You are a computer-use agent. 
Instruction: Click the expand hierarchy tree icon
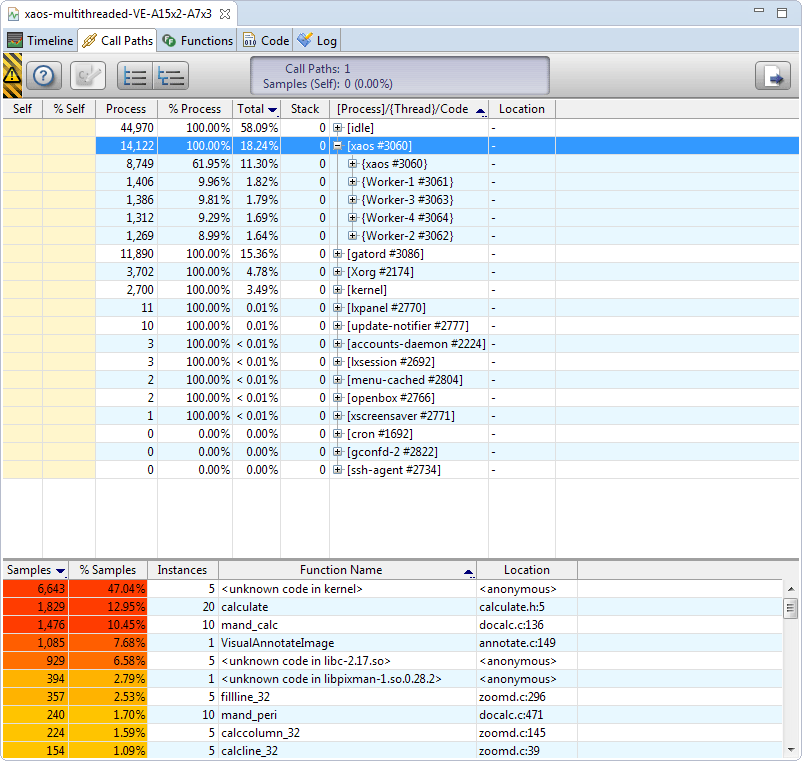coord(171,76)
